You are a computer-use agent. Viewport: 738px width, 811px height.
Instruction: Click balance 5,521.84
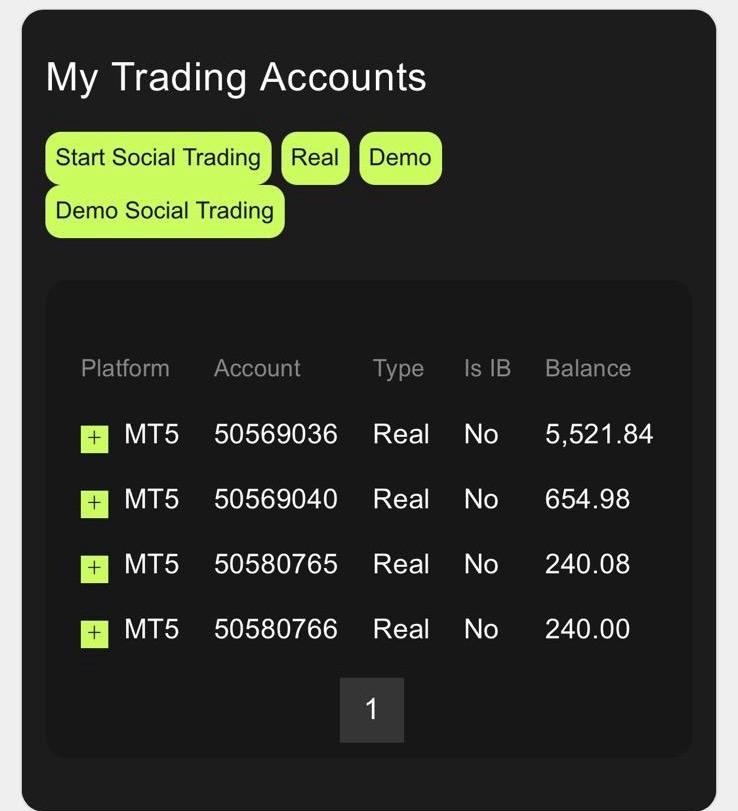point(599,434)
